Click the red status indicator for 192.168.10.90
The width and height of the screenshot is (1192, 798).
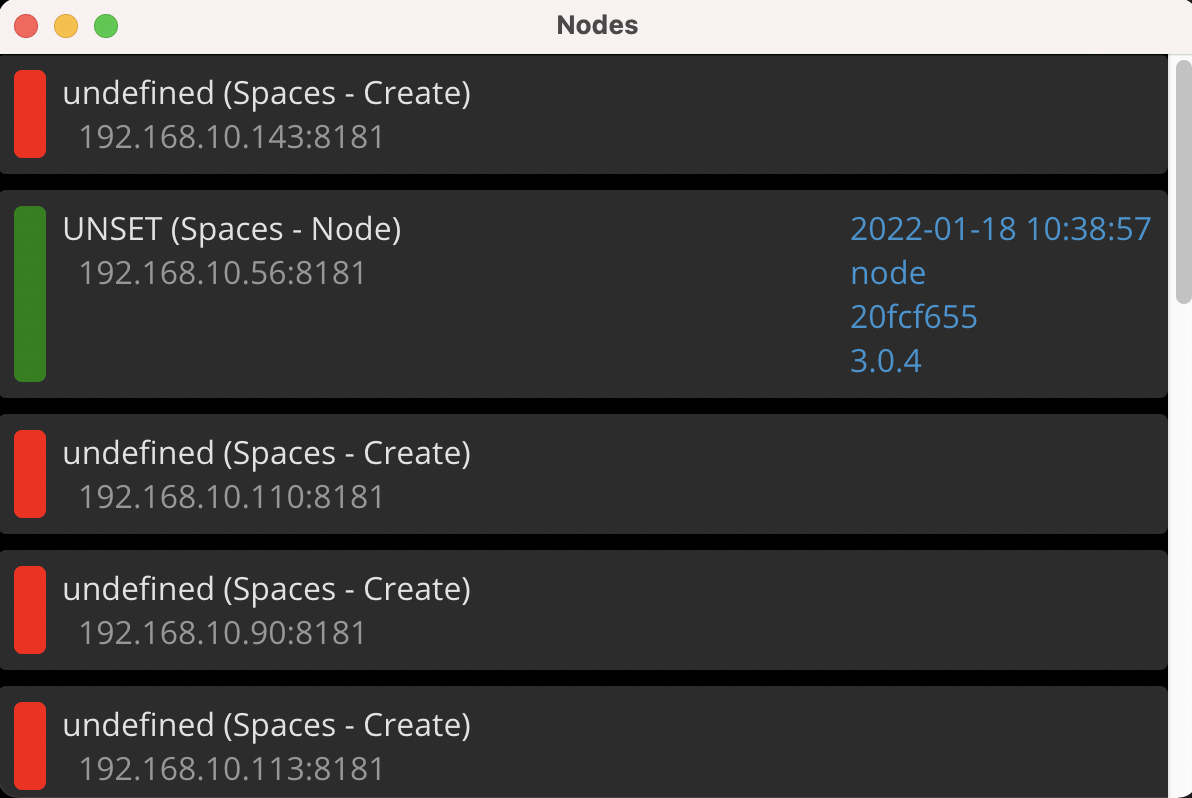pos(29,609)
